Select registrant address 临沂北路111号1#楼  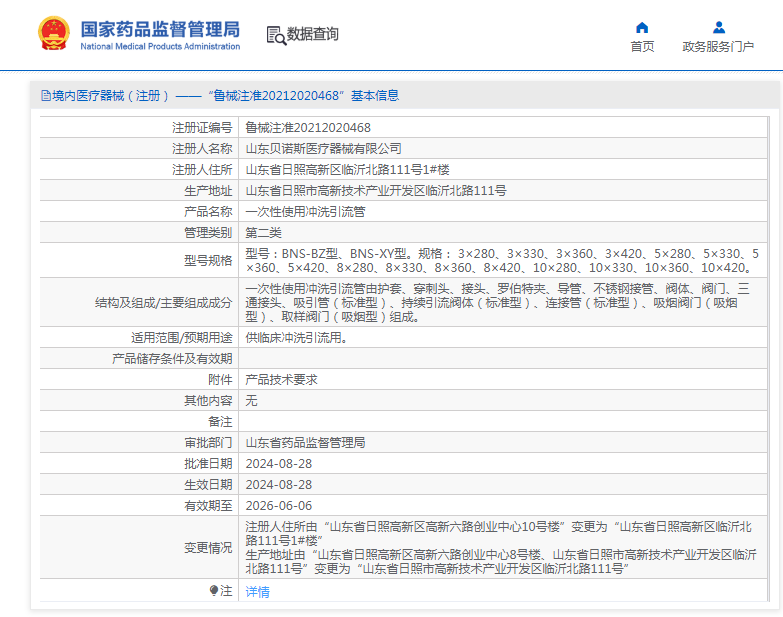click(x=347, y=170)
